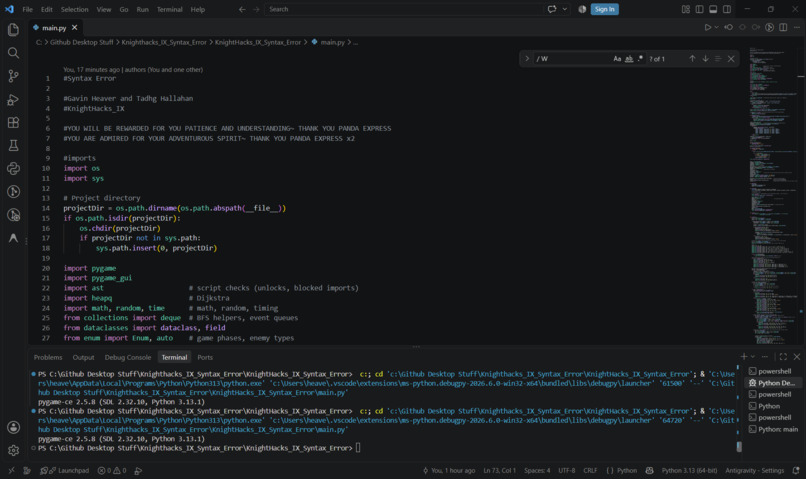Switch to the Problems panel tab
806x479 pixels.
click(x=48, y=357)
